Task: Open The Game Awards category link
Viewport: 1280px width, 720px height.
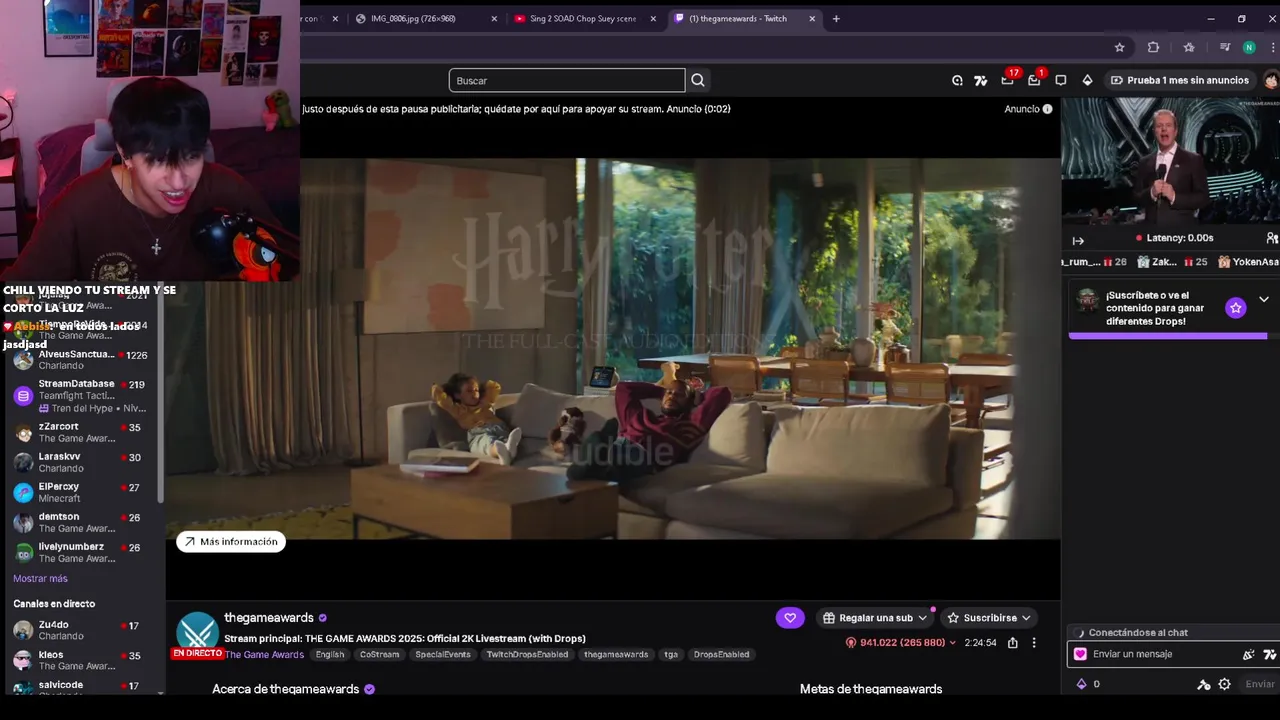Action: pyautogui.click(x=264, y=654)
